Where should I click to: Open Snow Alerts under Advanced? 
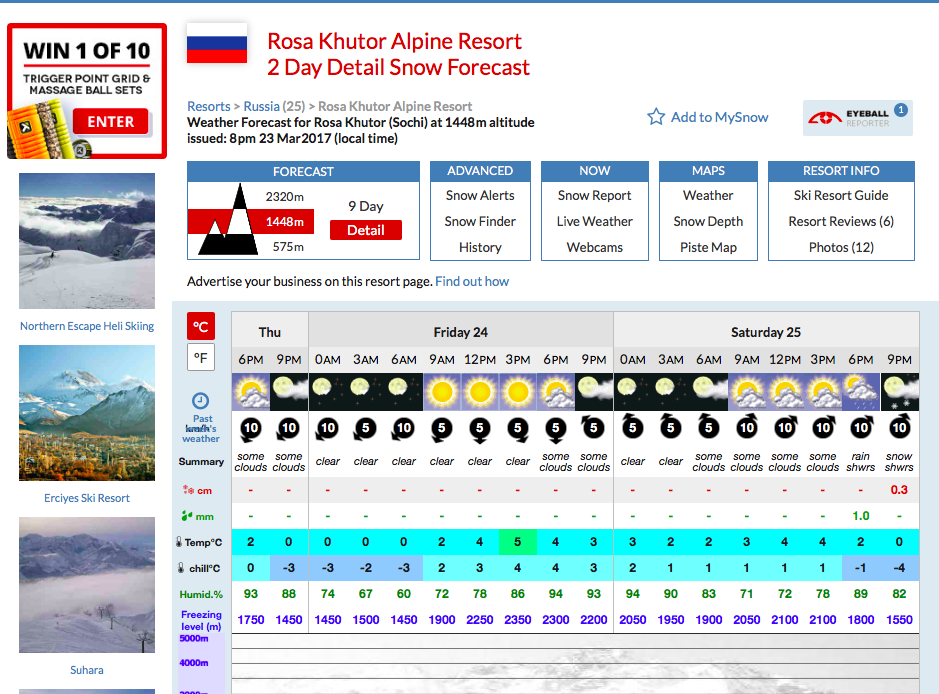pyautogui.click(x=480, y=195)
